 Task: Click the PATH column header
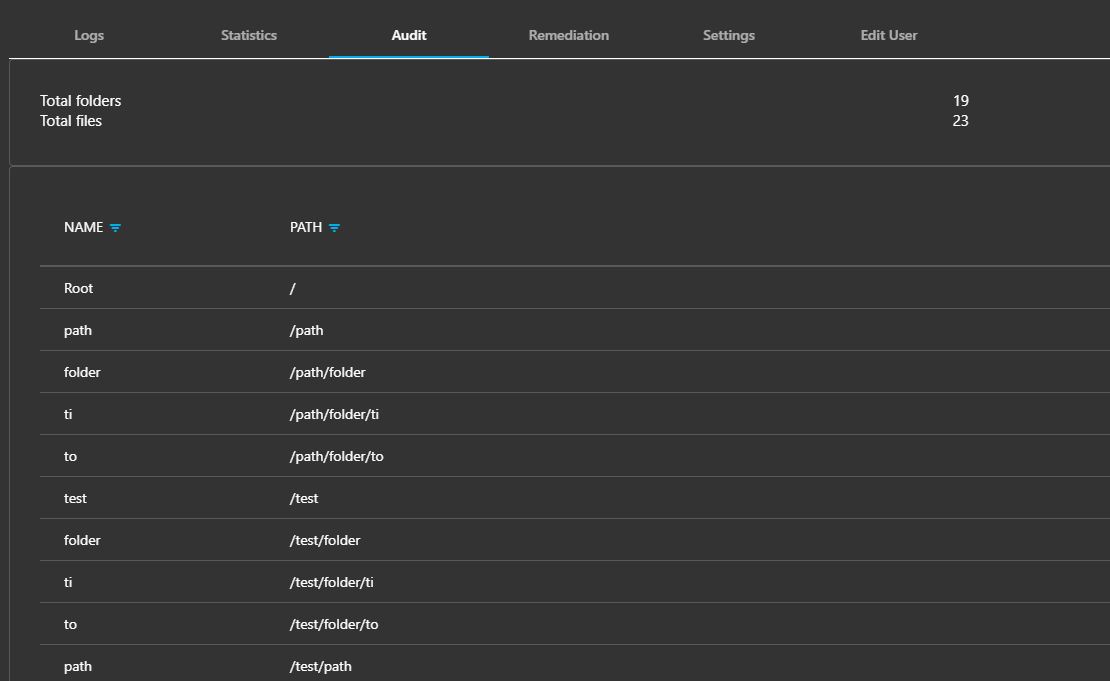pyautogui.click(x=306, y=227)
